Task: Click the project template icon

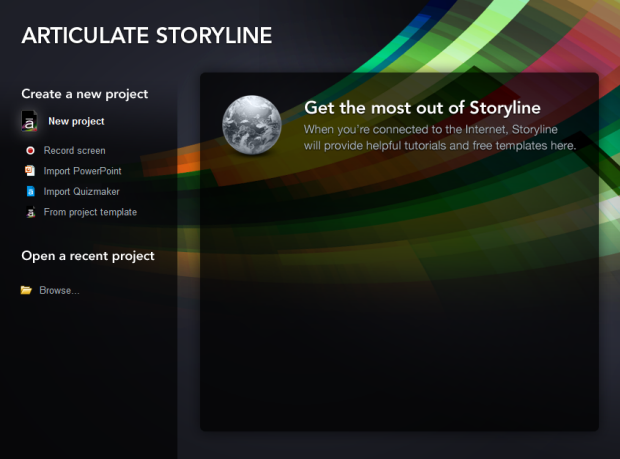Action: [x=30, y=212]
